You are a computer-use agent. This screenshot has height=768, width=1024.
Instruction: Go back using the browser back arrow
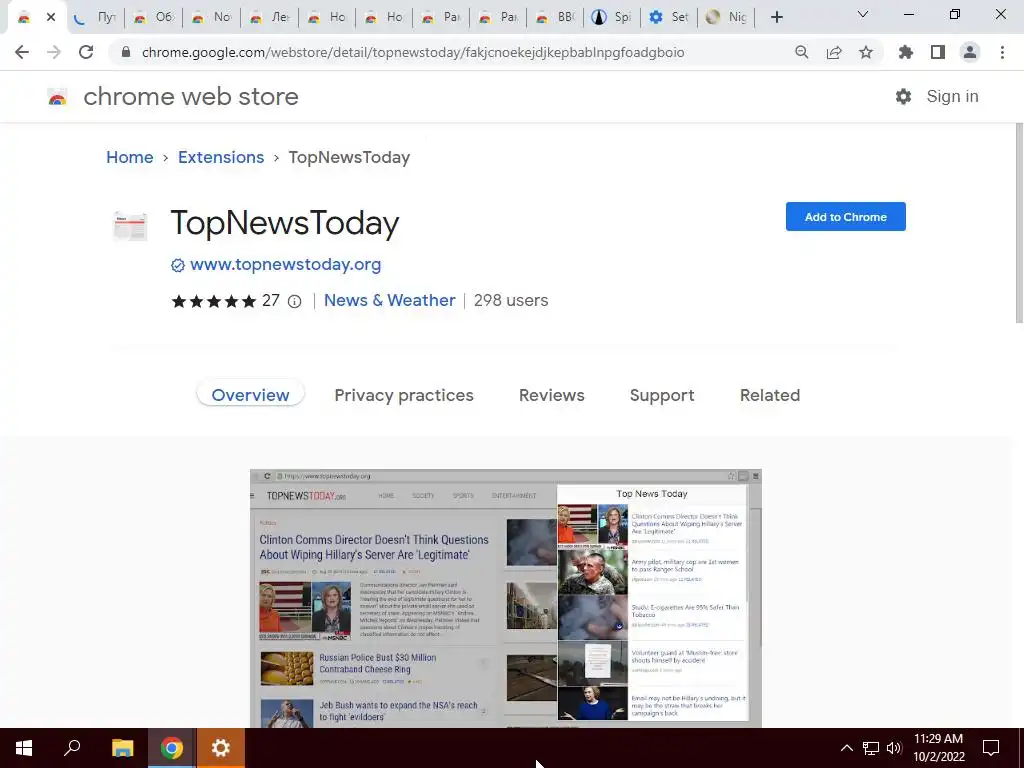tap(22, 52)
